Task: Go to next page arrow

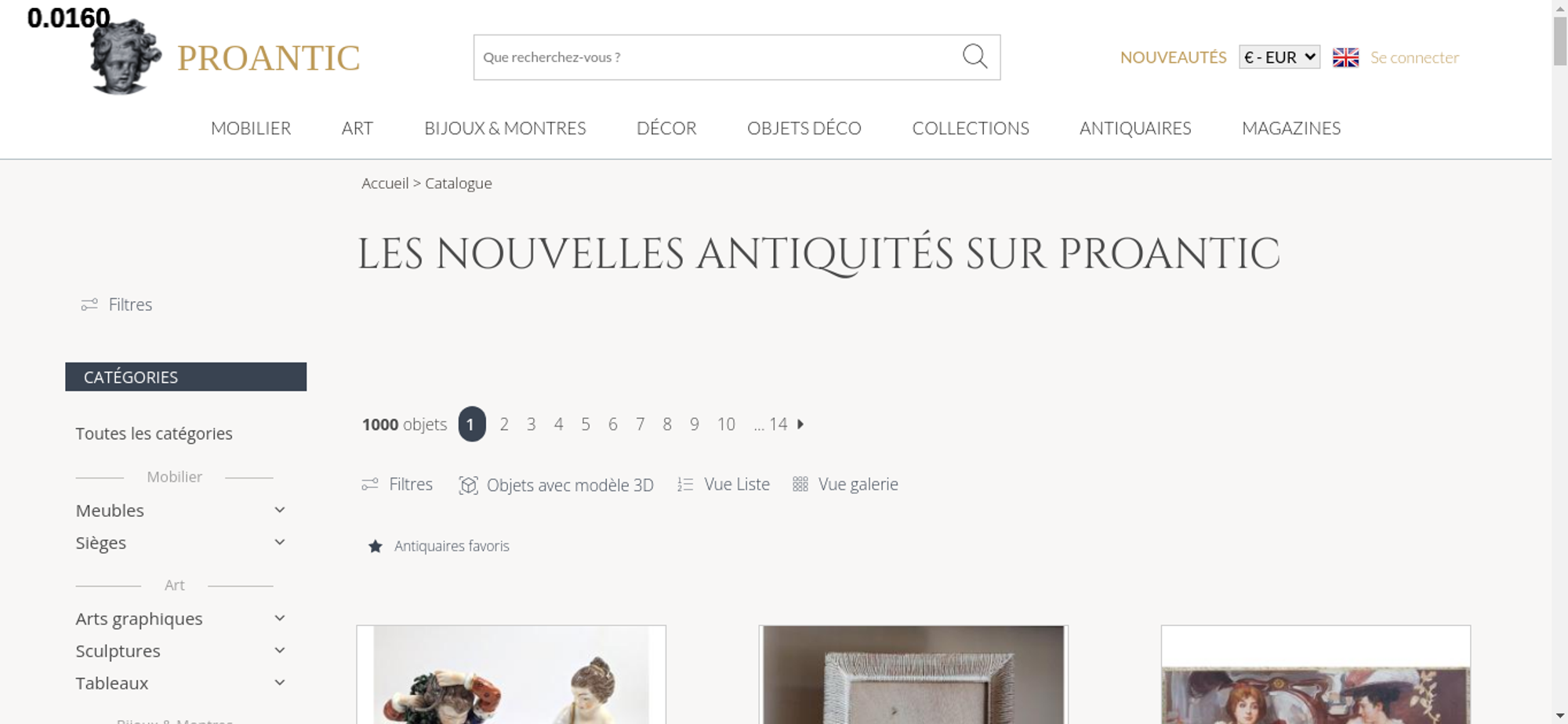Action: (x=800, y=424)
